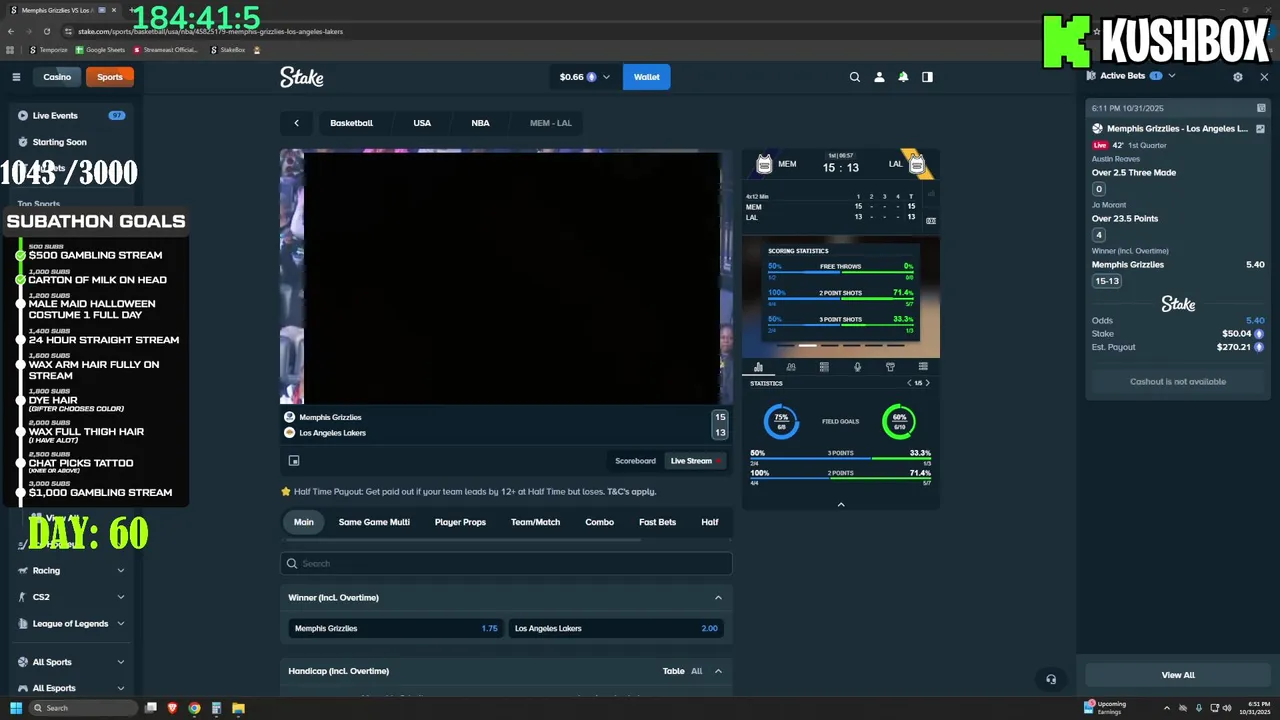
Task: Open Active Bets settings gear
Action: coord(1238,76)
